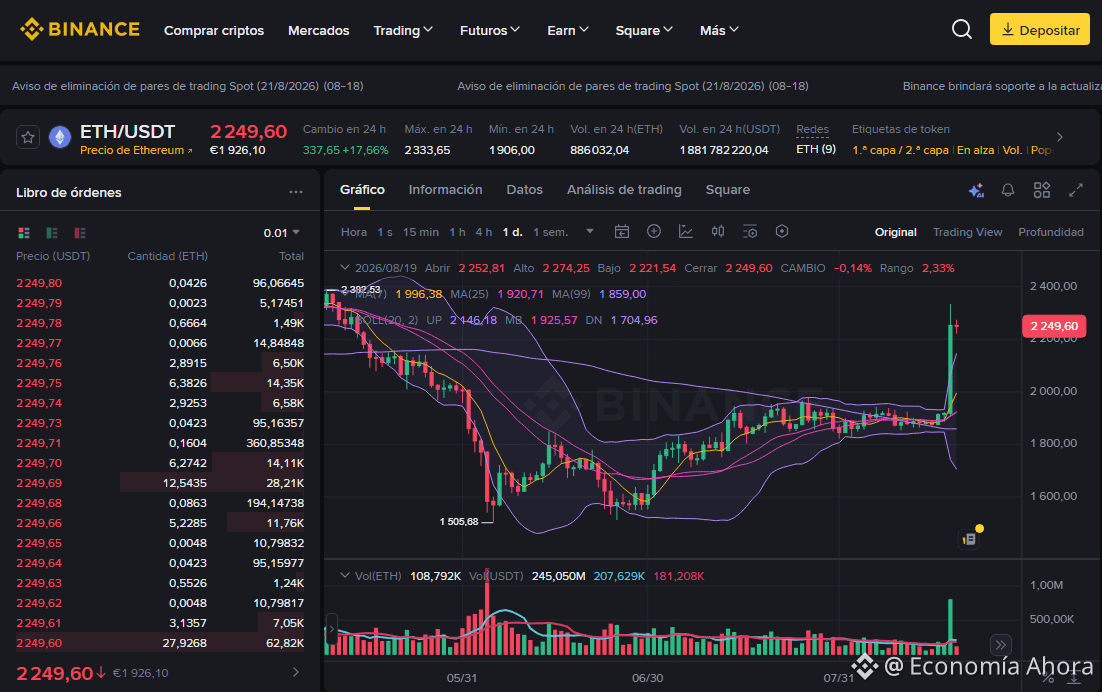This screenshot has height=692, width=1102.
Task: Open the Análisis de trading tab
Action: click(624, 190)
